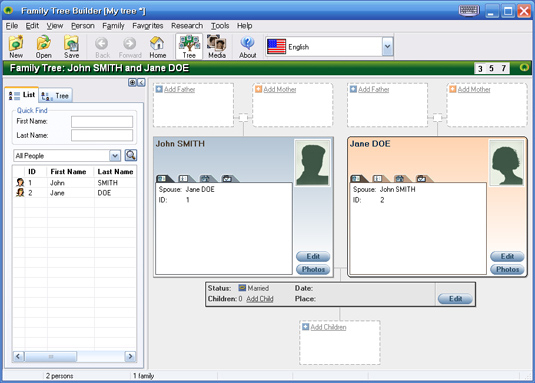Click Edit button on John SMITH card

click(x=313, y=256)
